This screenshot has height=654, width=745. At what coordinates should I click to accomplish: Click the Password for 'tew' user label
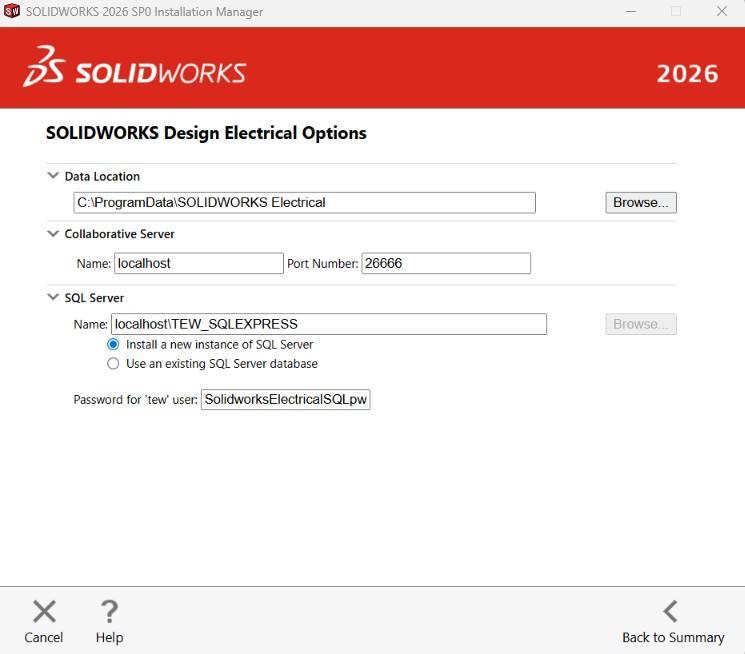point(135,400)
